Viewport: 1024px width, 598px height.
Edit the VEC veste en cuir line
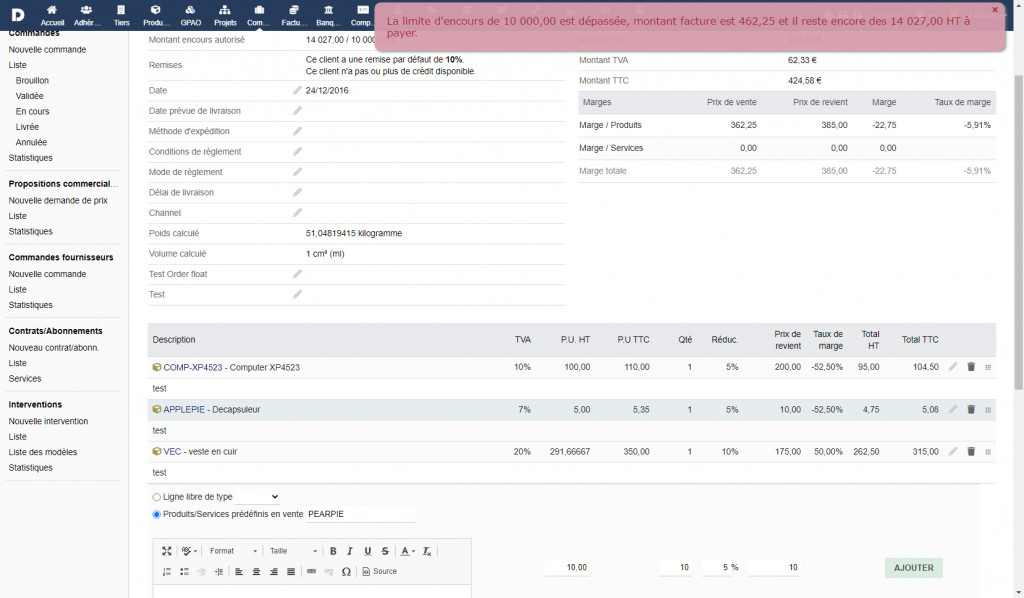952,451
